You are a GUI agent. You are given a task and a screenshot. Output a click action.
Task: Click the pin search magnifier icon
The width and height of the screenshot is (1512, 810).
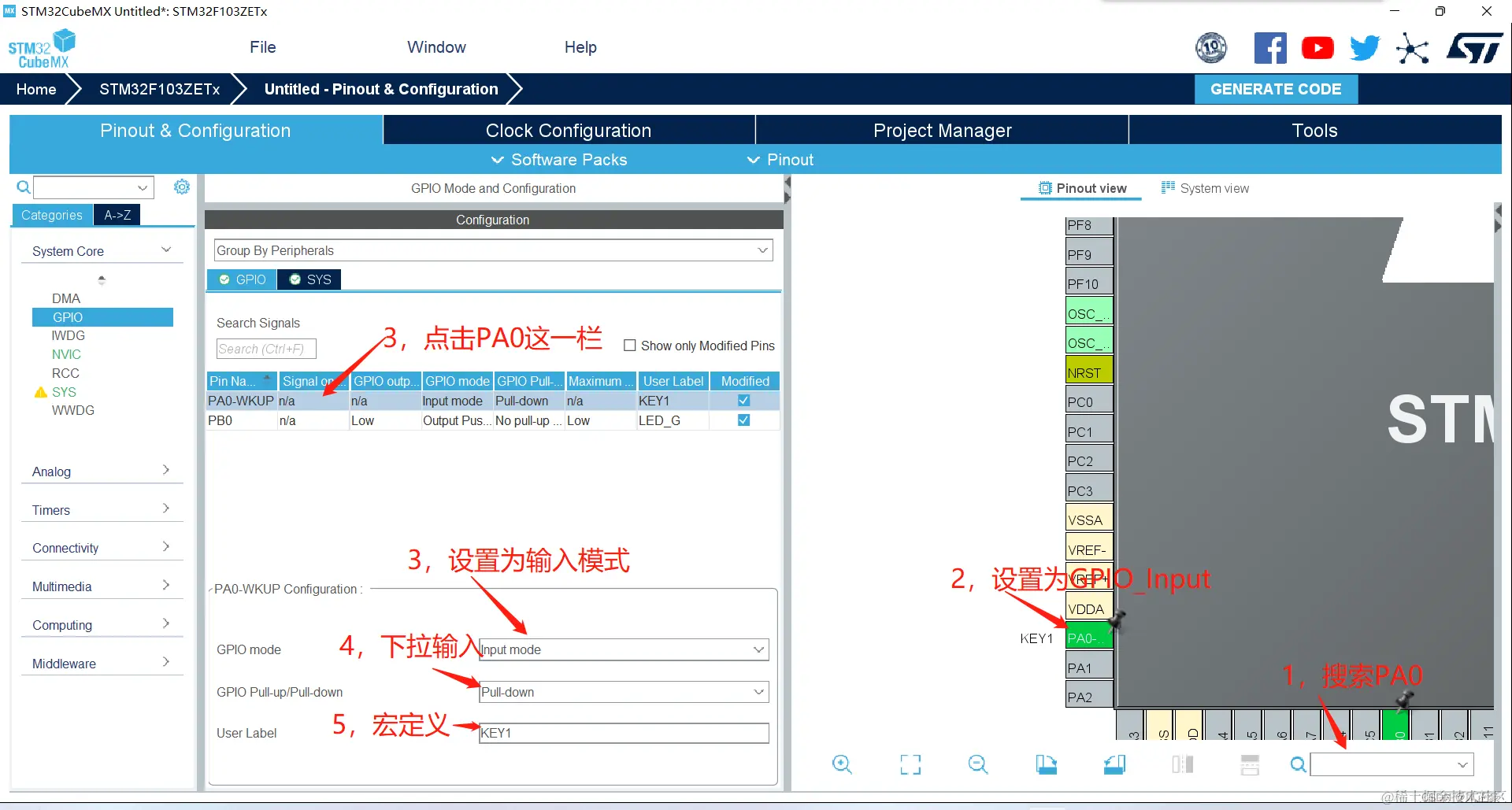coord(1298,764)
